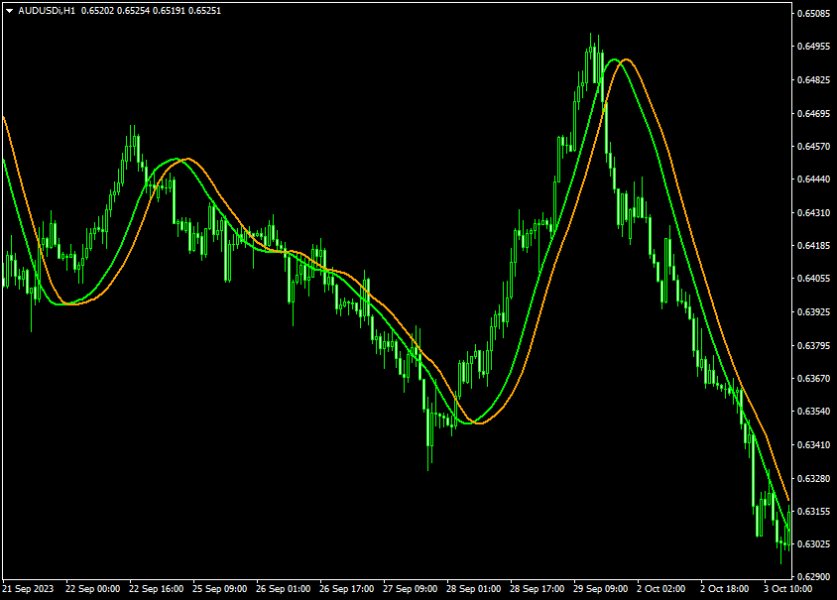
Task: Click the AUDUSDi,H1 chart title text
Action: (47, 11)
